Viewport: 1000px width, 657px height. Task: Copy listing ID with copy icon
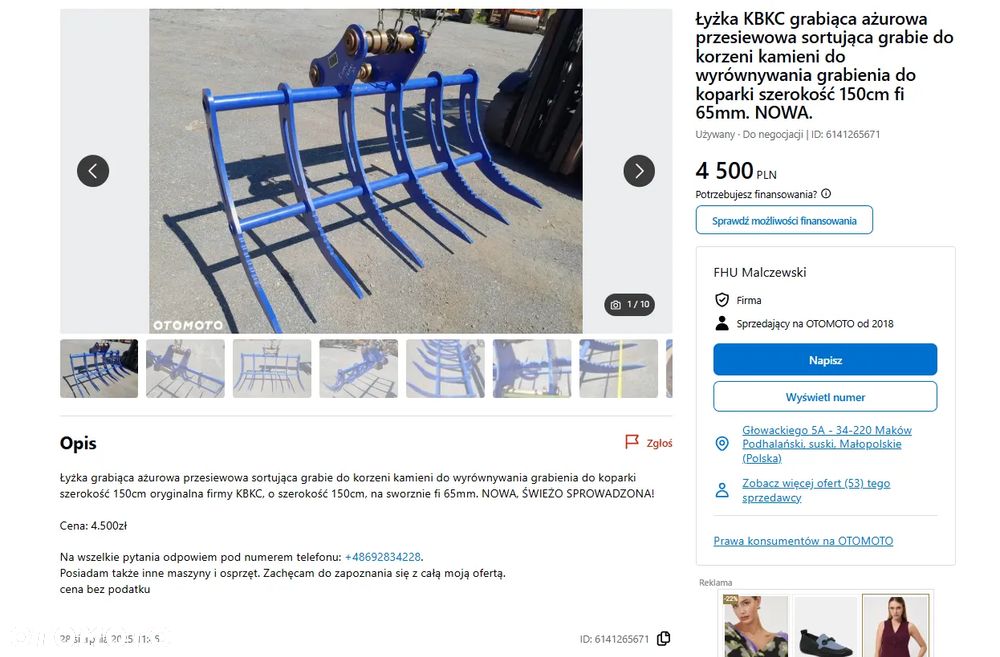(x=663, y=639)
